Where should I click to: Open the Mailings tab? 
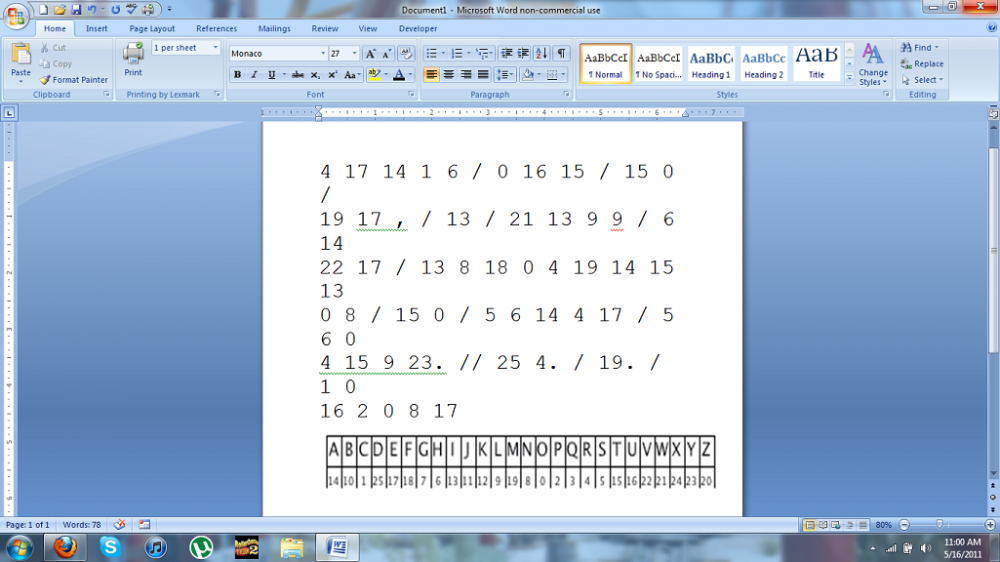pyautogui.click(x=274, y=29)
